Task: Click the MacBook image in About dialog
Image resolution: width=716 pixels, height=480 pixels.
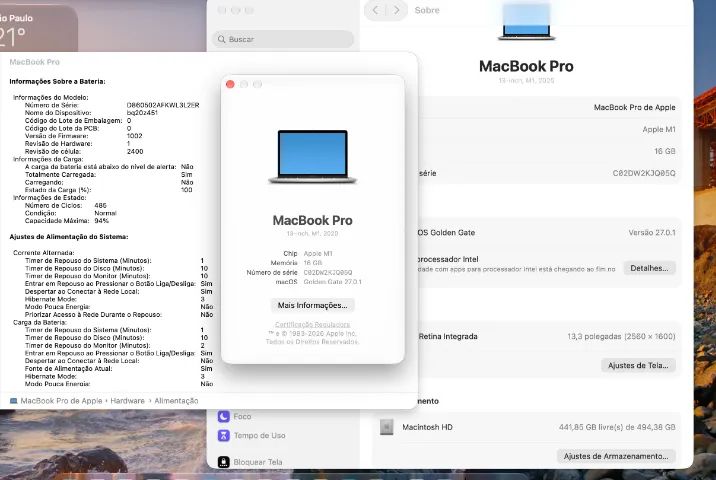Action: pyautogui.click(x=313, y=157)
